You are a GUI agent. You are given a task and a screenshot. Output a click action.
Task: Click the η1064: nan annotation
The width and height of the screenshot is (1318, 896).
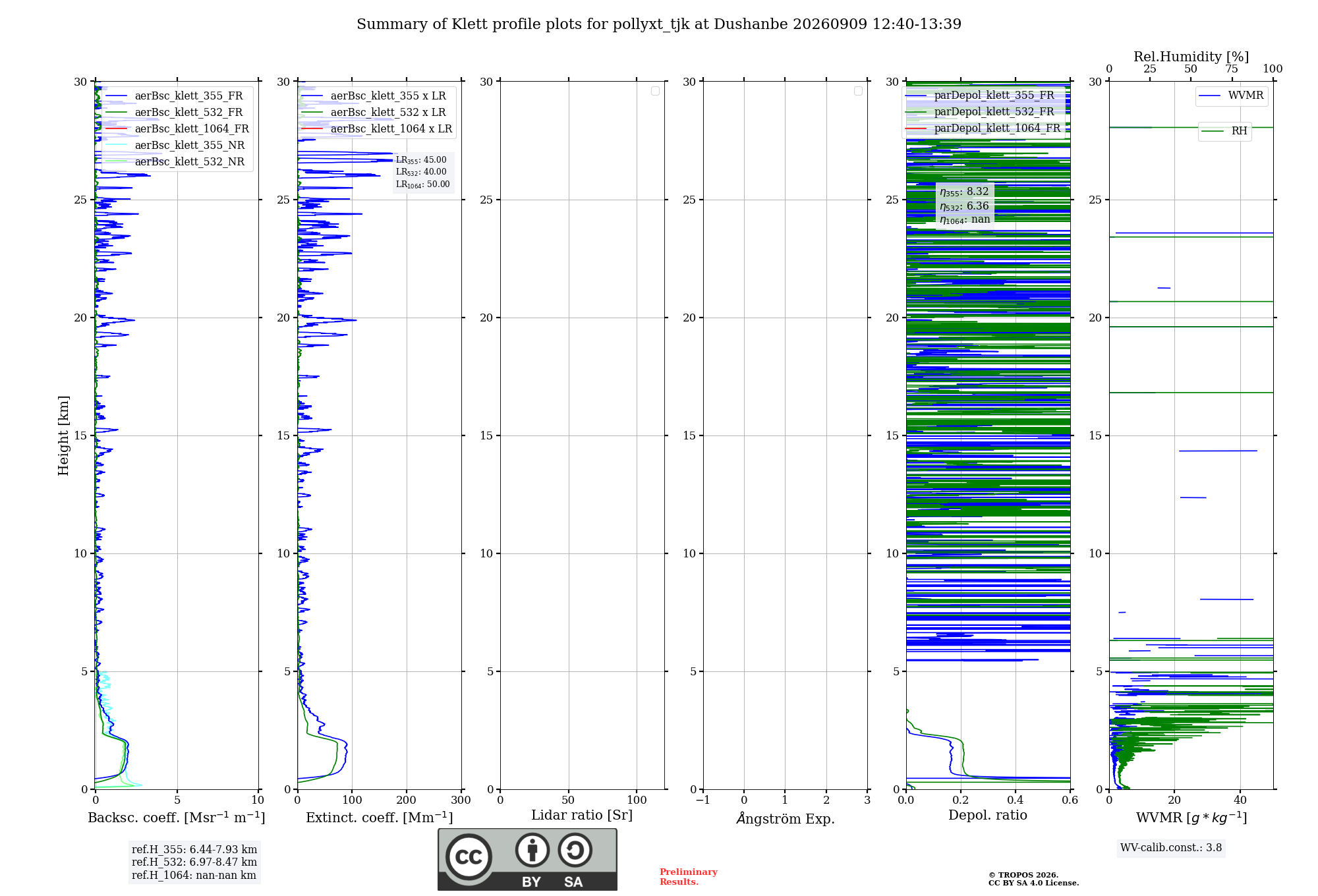(x=965, y=219)
